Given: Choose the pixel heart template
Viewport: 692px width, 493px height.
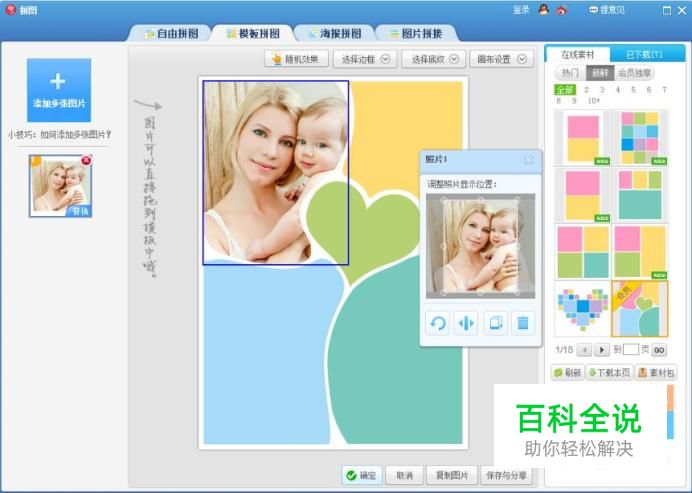Looking at the screenshot, I should coord(583,309).
